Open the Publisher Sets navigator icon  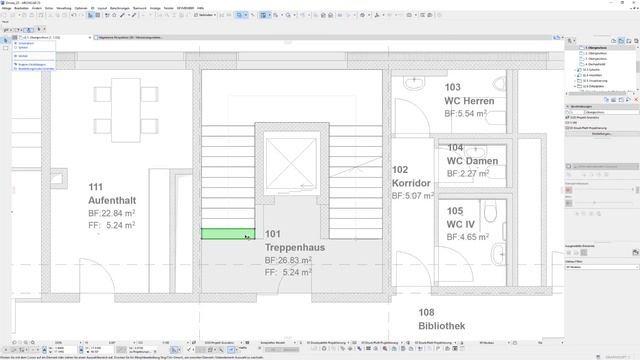pyautogui.click(x=636, y=41)
